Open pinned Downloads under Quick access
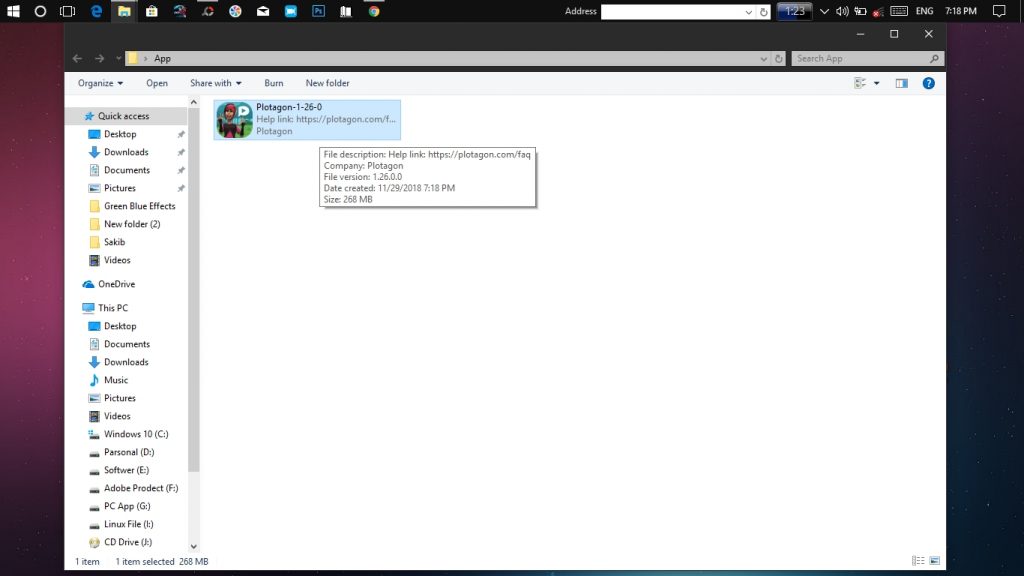1024x576 pixels. coord(126,152)
